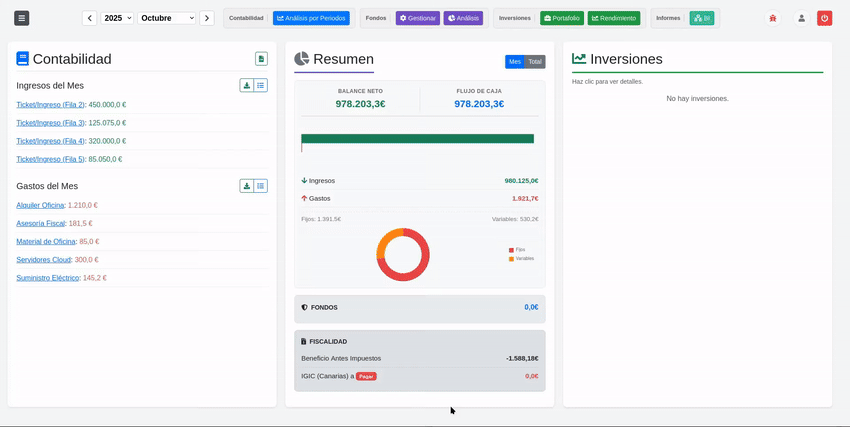850x427 pixels.
Task: Open Suministro Eléctrico expense link
Action: click(48, 278)
